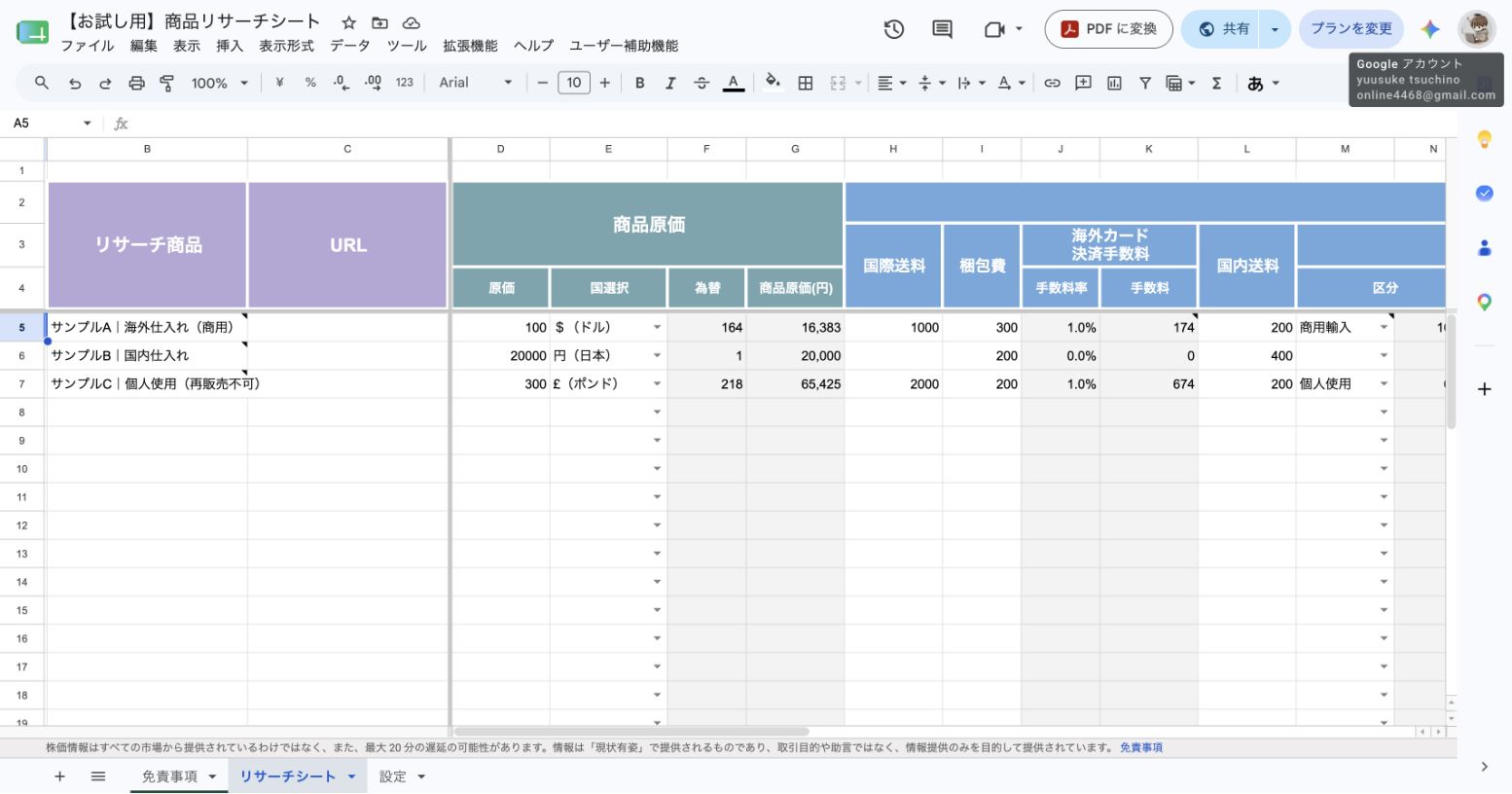Image resolution: width=1512 pixels, height=794 pixels.
Task: Open the share options arrow
Action: (1275, 29)
